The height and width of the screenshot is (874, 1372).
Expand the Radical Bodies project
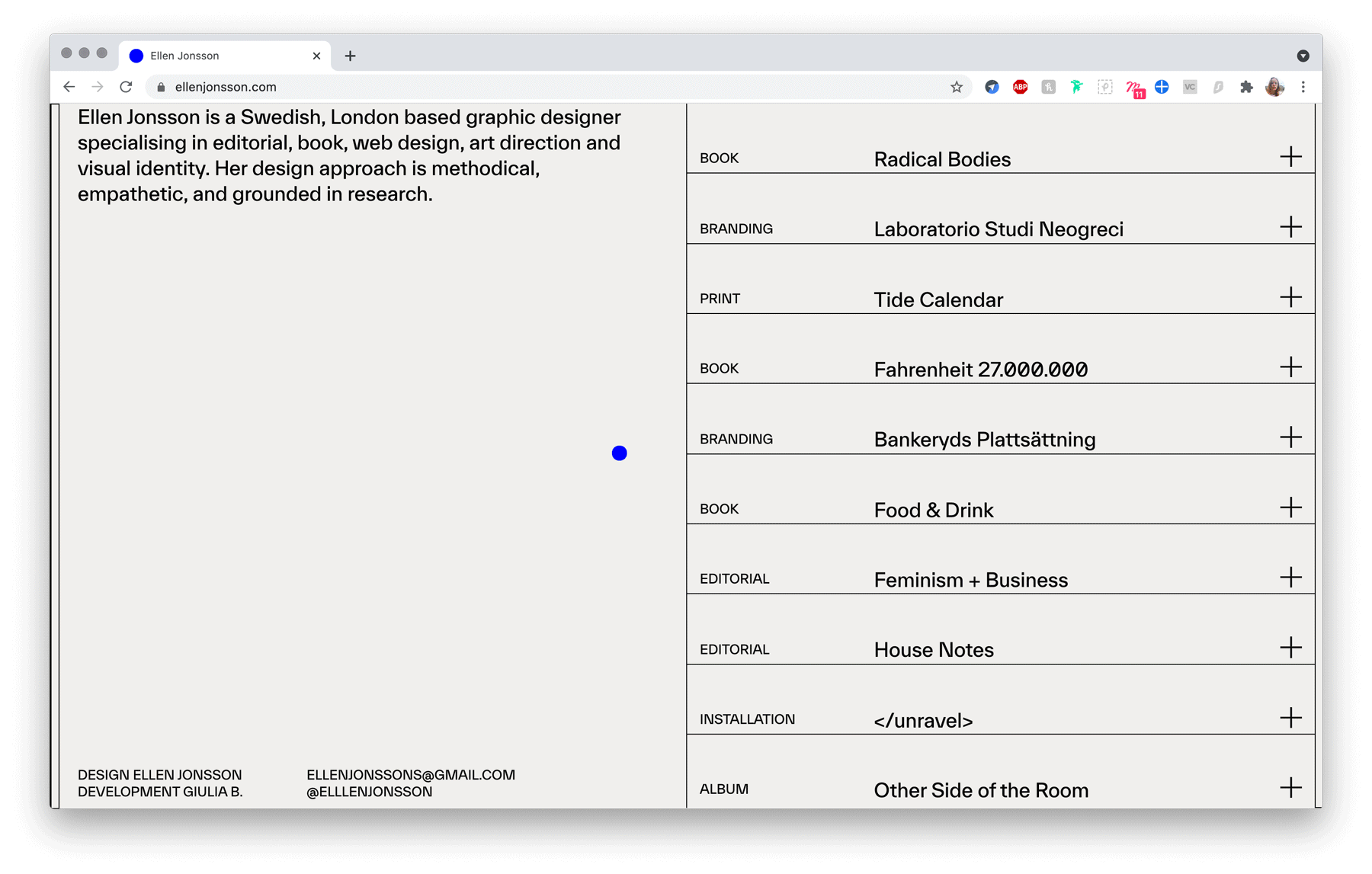(1290, 157)
